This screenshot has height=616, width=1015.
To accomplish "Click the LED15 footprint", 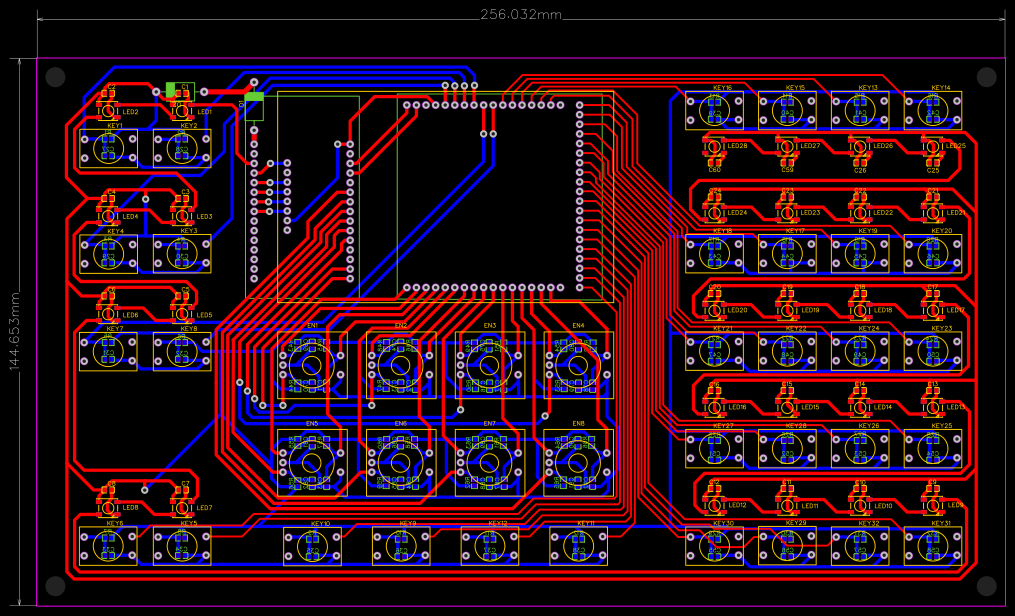I will [x=787, y=407].
